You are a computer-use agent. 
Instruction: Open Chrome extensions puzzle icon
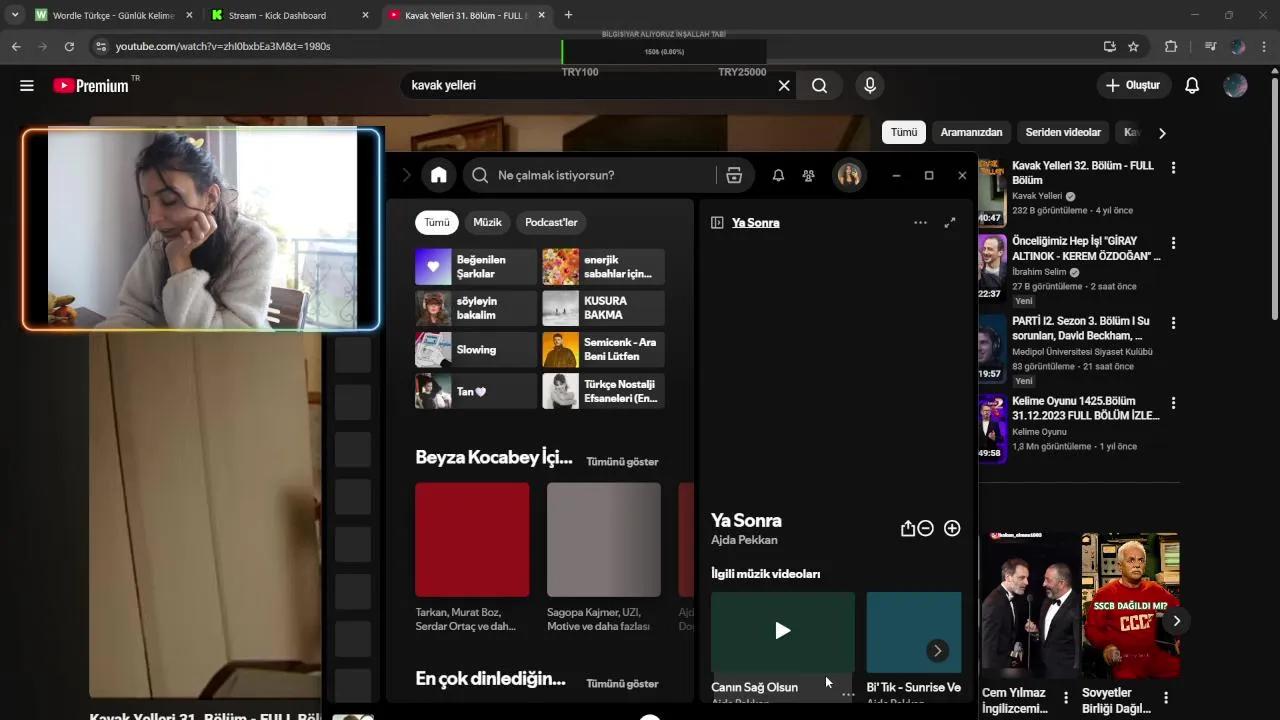pyautogui.click(x=1171, y=46)
